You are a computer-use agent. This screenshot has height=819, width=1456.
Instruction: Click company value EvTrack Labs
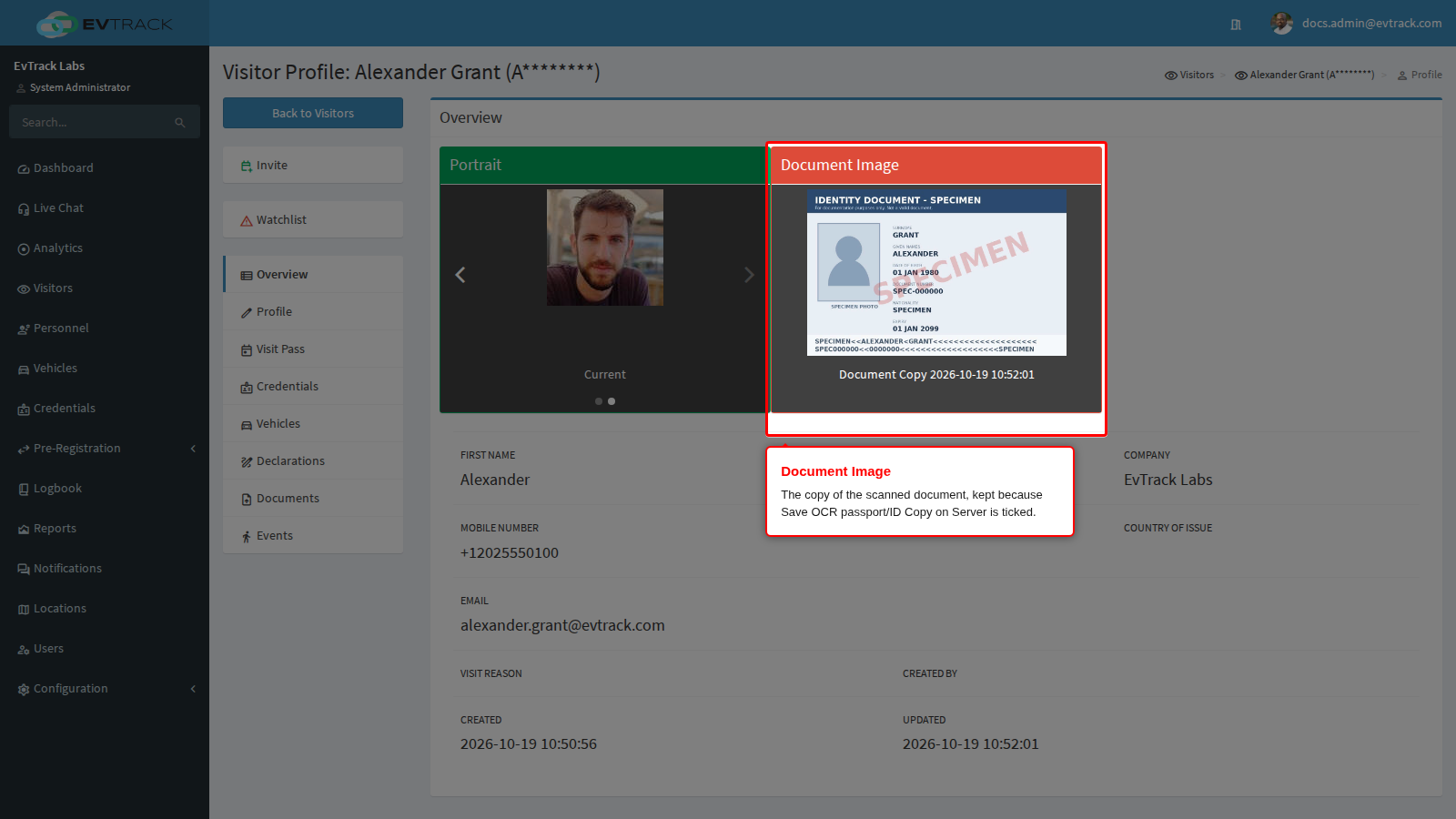tap(1168, 480)
